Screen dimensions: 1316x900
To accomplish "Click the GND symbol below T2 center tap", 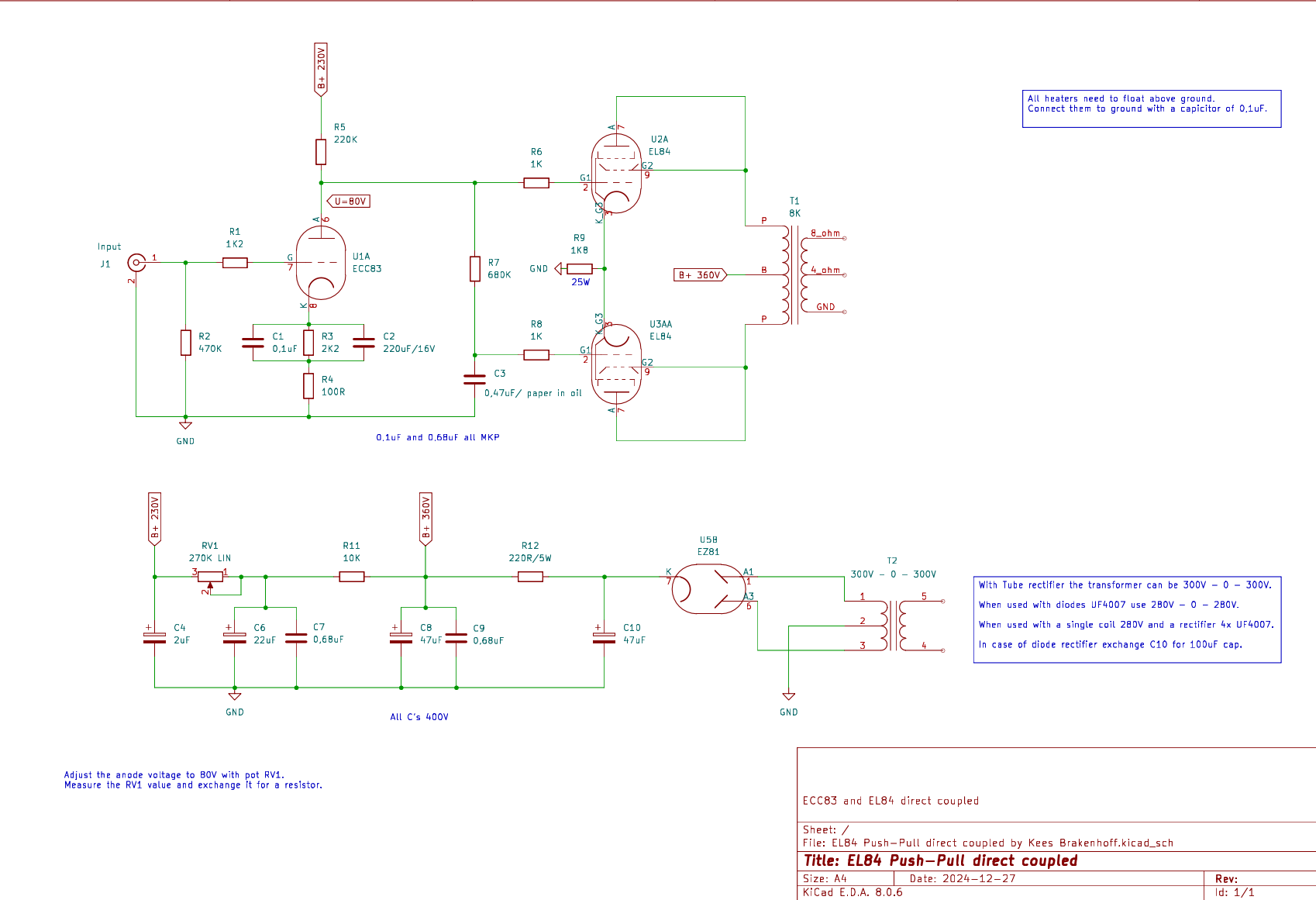I will tap(788, 696).
